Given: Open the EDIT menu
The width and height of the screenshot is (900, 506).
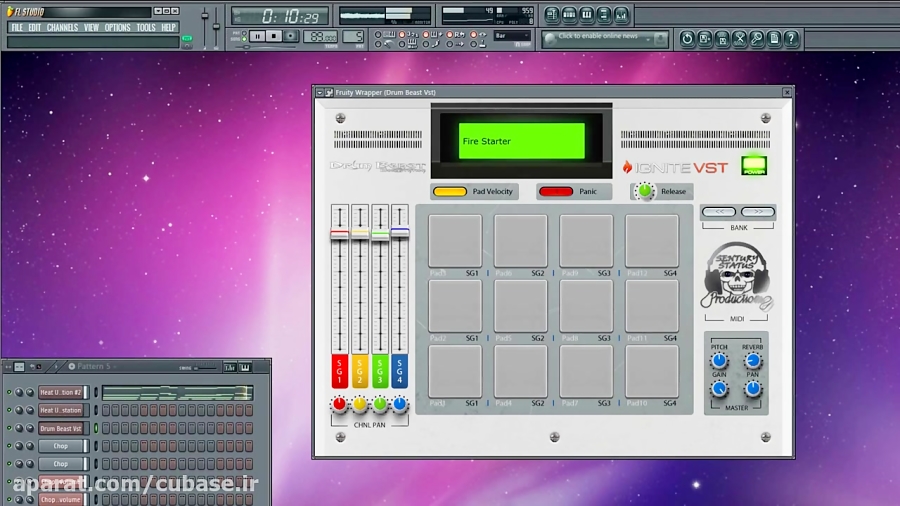Looking at the screenshot, I should click(34, 28).
